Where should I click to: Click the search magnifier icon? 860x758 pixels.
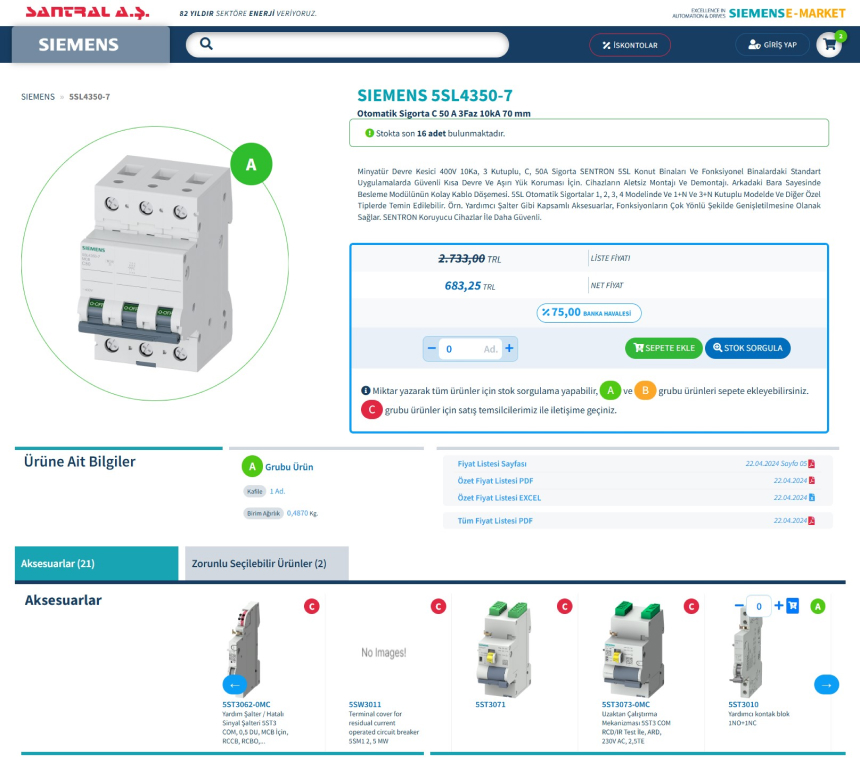click(x=206, y=44)
